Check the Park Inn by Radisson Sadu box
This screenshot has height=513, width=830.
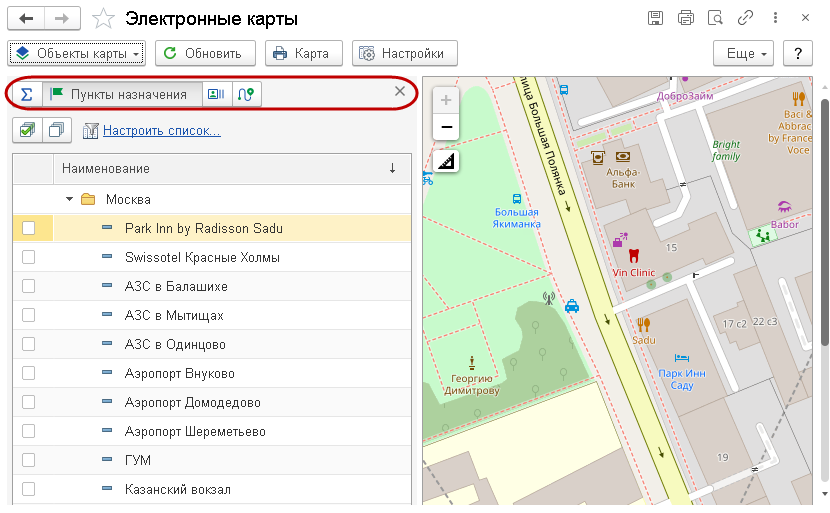(29, 228)
